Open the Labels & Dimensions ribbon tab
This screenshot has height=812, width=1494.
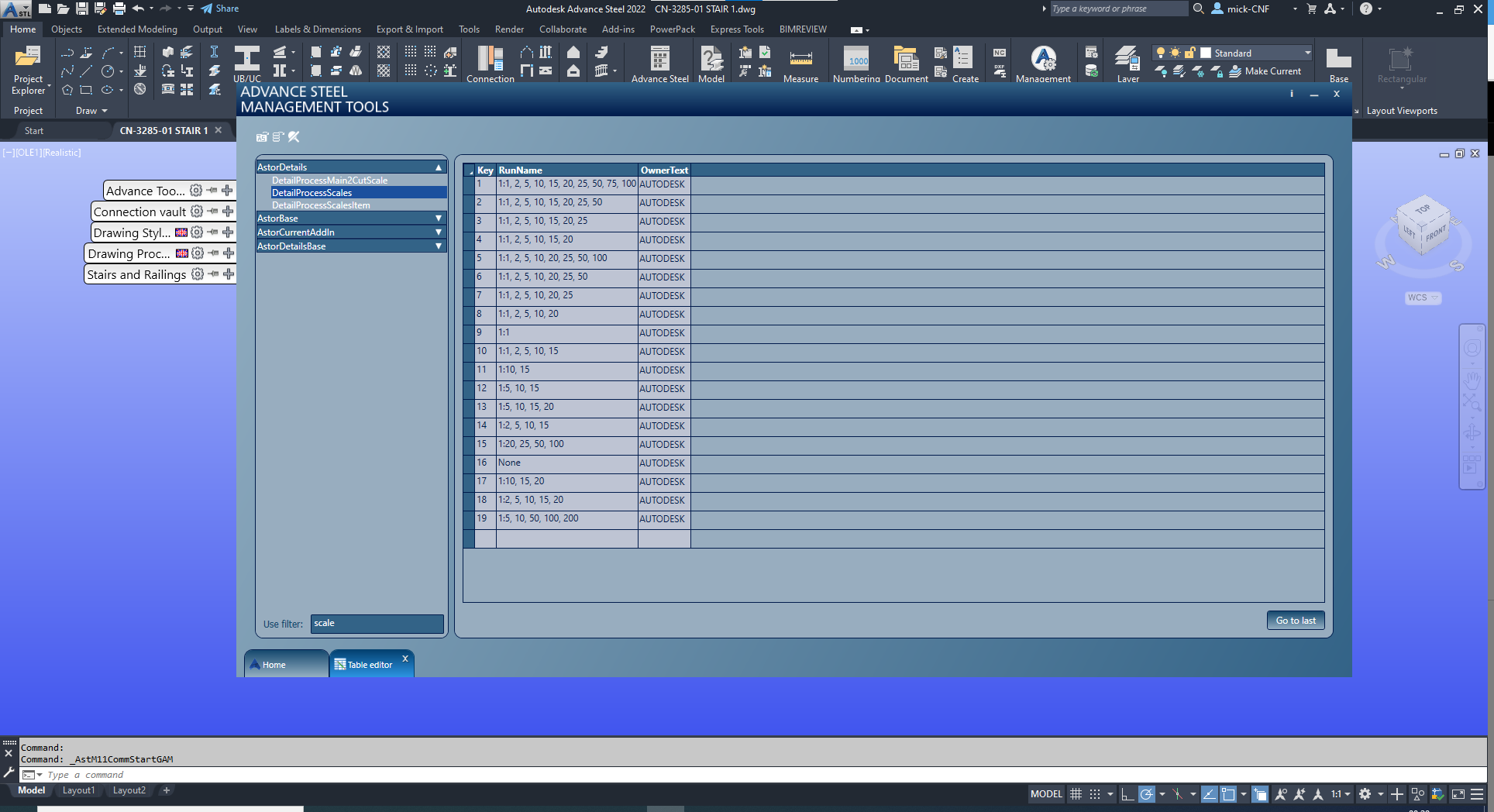[318, 29]
